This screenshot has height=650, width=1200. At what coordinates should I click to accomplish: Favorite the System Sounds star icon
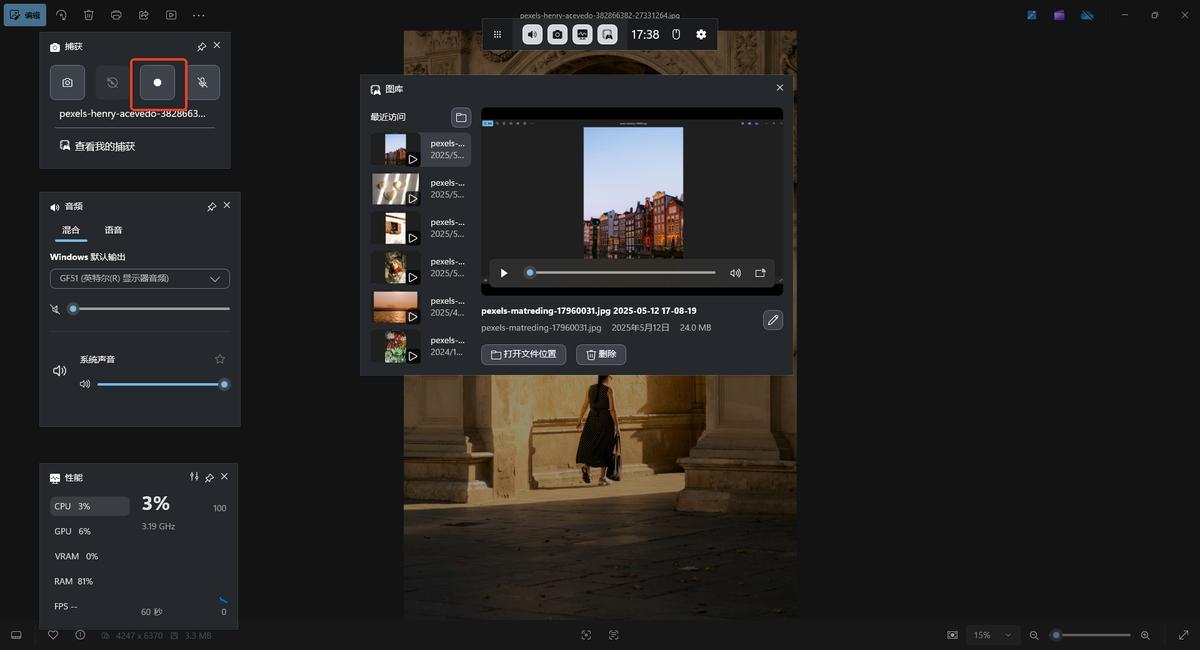tap(220, 359)
